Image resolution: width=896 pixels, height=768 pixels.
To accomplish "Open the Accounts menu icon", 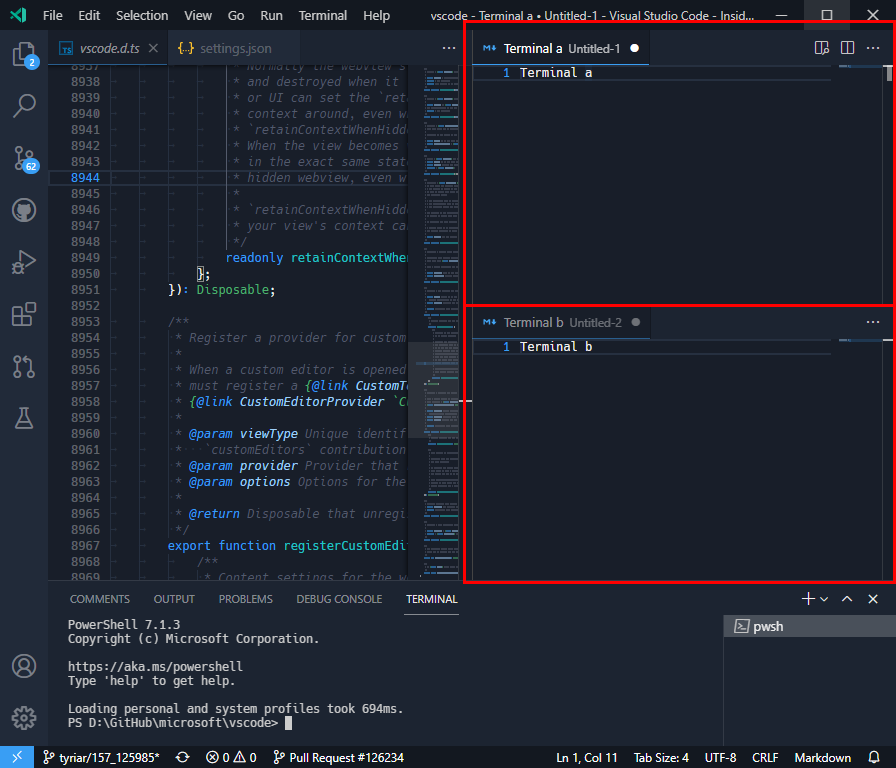I will point(24,666).
